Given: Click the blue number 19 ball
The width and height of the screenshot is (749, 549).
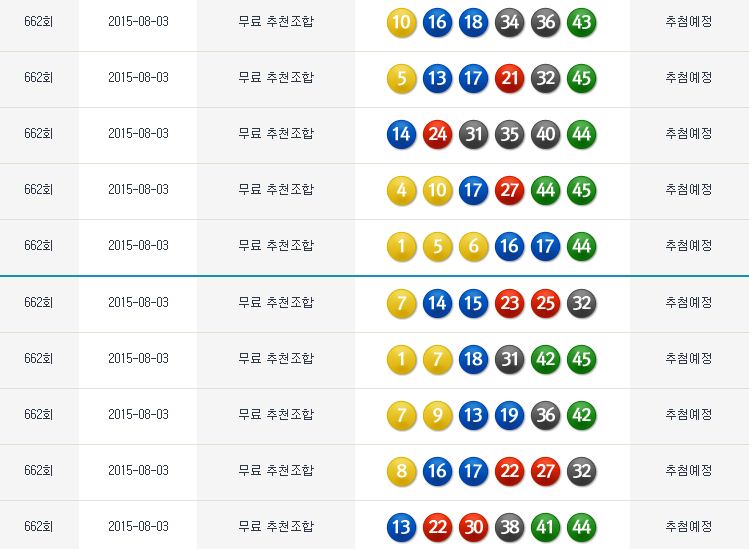Looking at the screenshot, I should (509, 415).
